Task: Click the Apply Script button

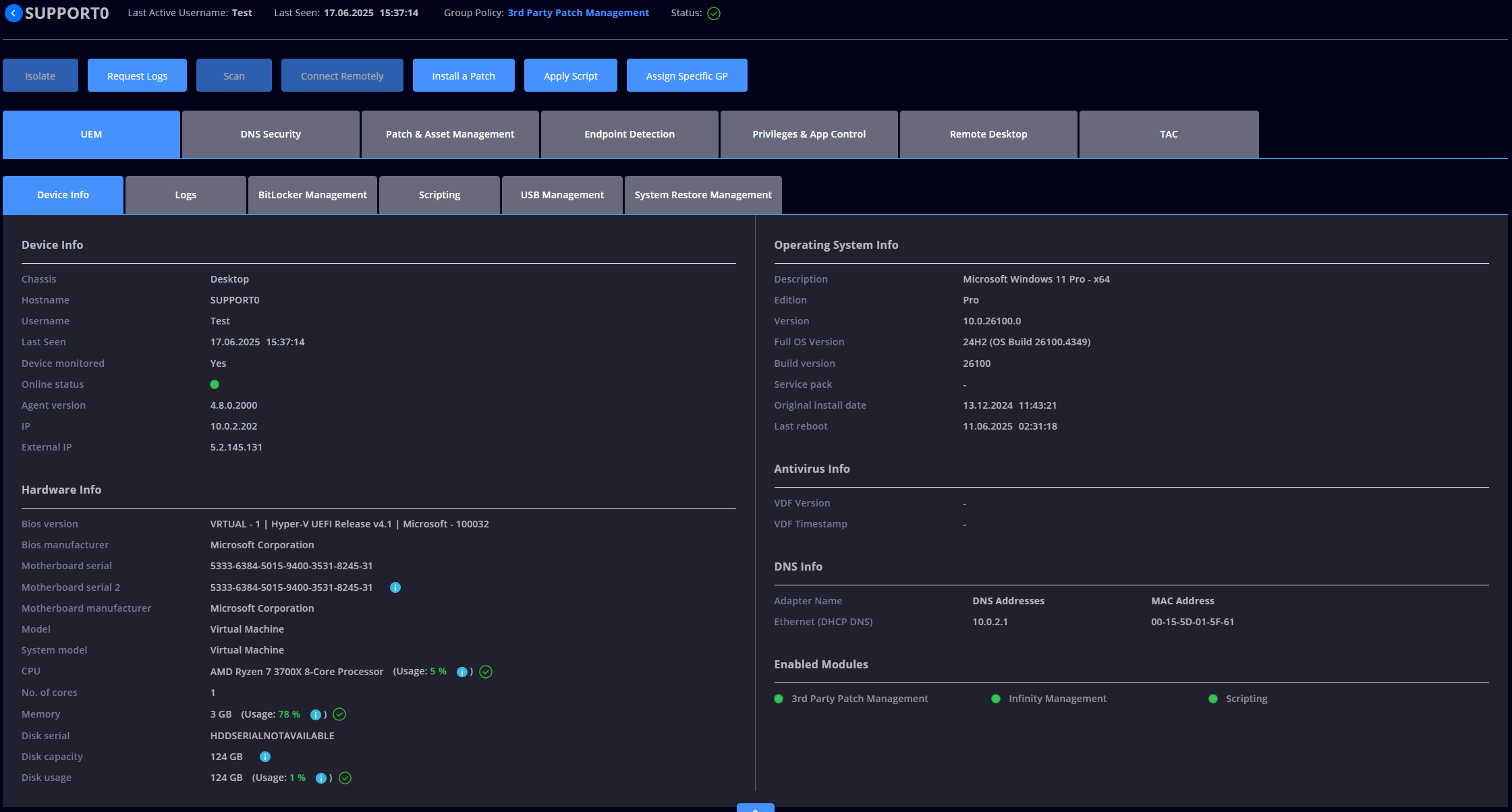Action: click(x=571, y=75)
